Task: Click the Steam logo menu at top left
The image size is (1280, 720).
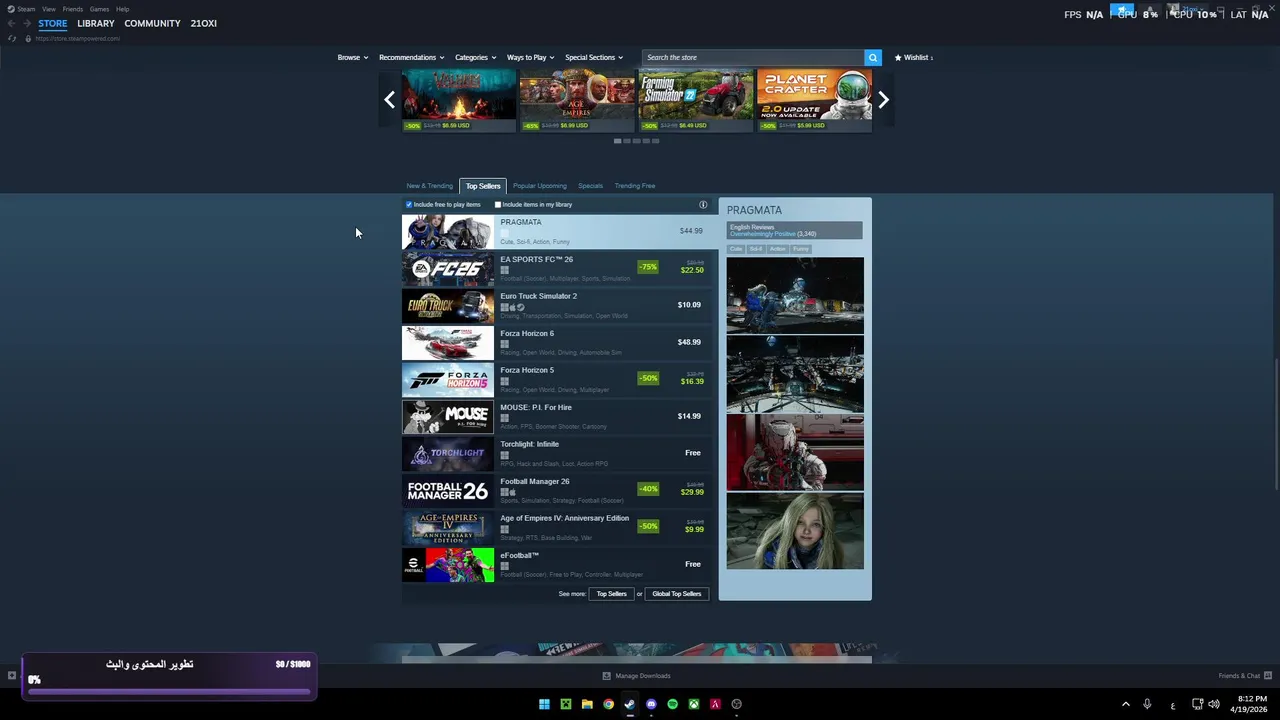Action: (21, 9)
